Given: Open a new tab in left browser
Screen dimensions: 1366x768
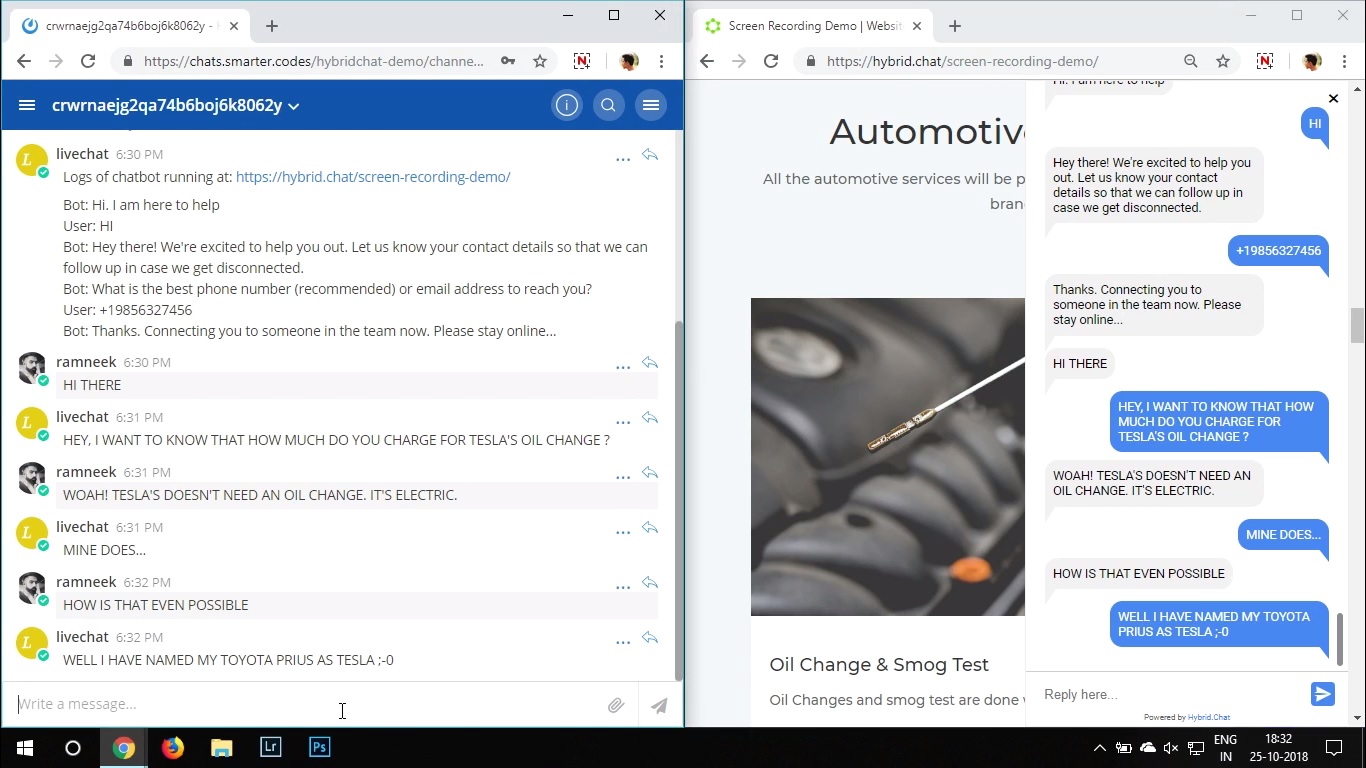Looking at the screenshot, I should tap(272, 26).
